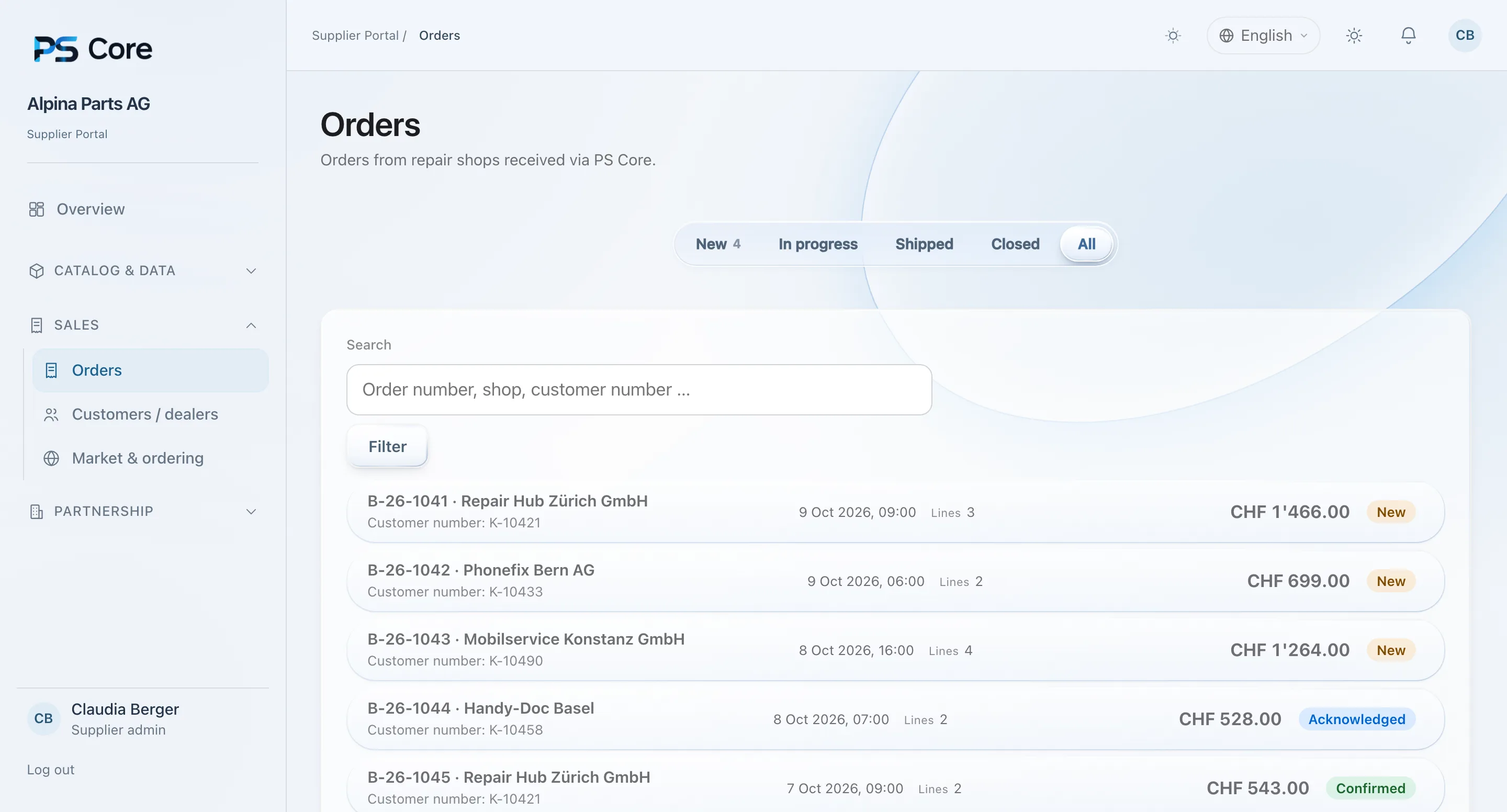Image resolution: width=1507 pixels, height=812 pixels.
Task: Go to Supplier Portal breadcrumb
Action: 355,36
